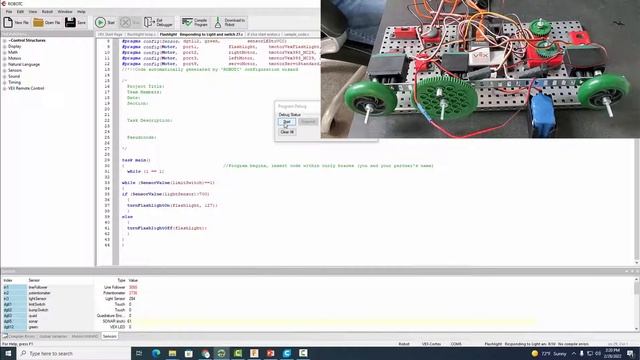Open Microsoft Store from the taskbar
Image resolution: width=640 pixels, height=360 pixels.
(189, 353)
